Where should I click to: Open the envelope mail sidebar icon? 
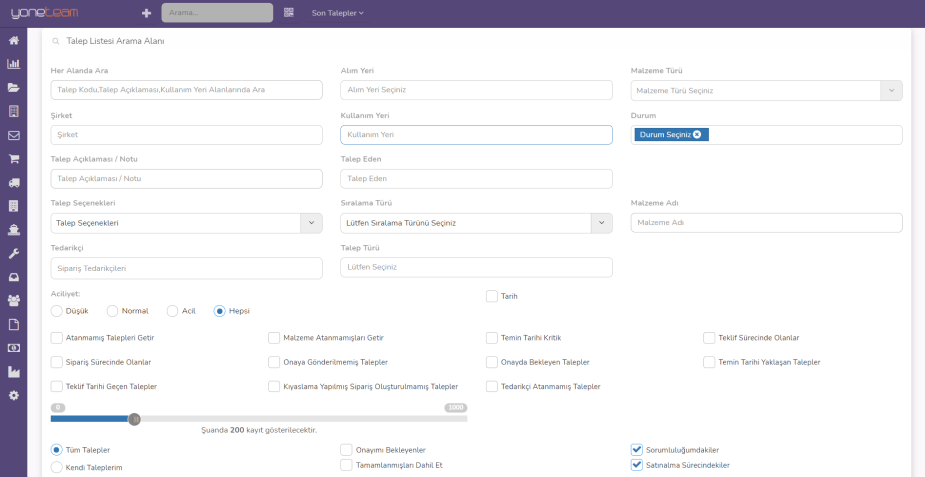[x=14, y=135]
